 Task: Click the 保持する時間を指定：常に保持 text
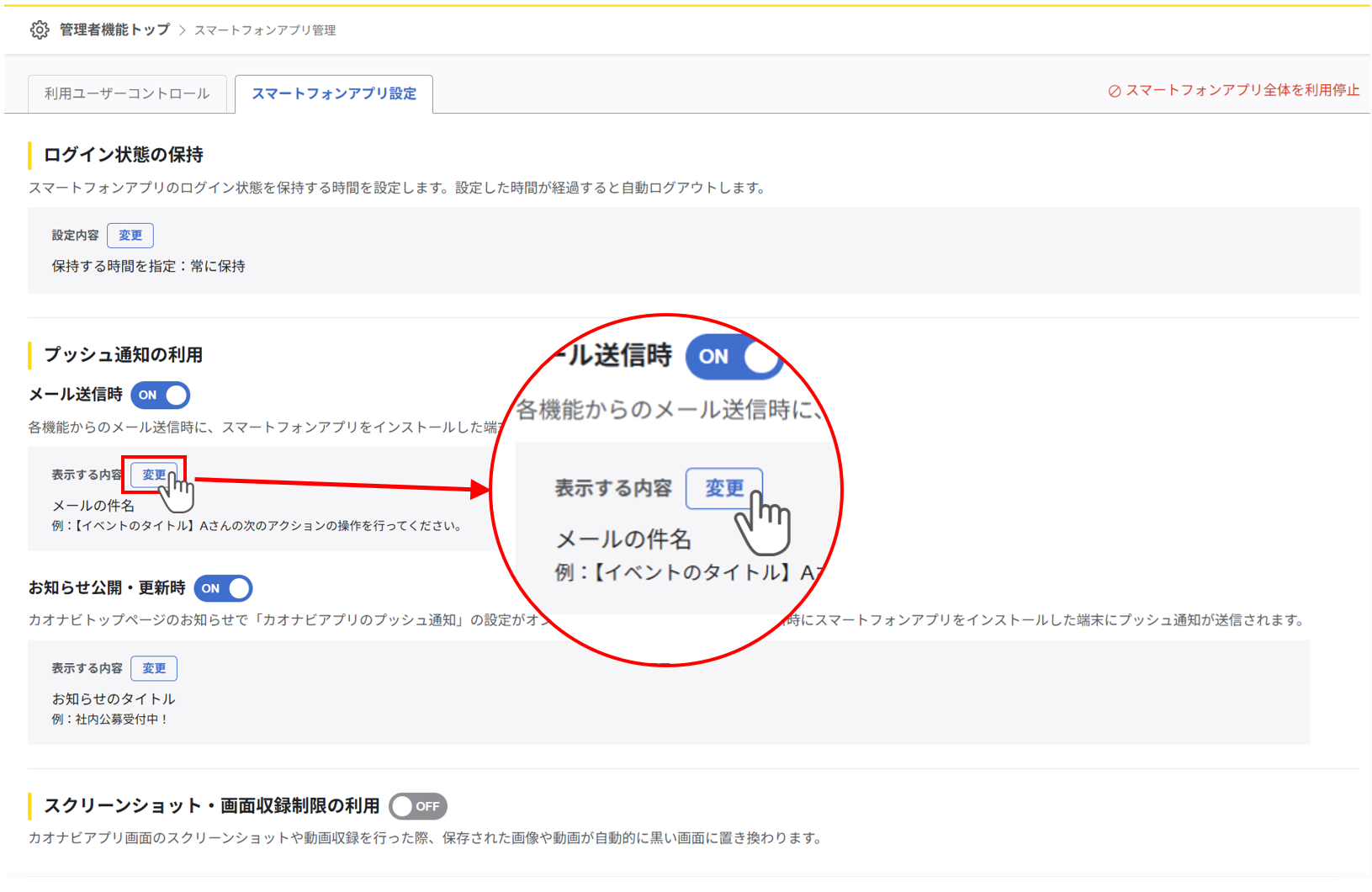(x=149, y=265)
